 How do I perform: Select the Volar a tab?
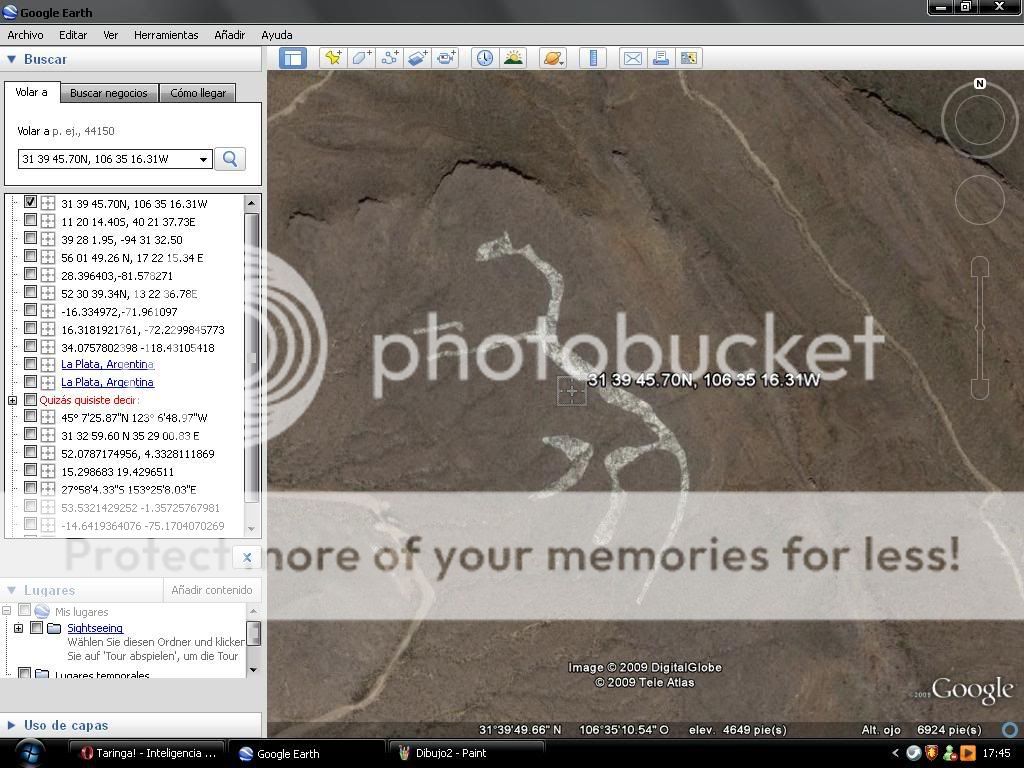(x=32, y=92)
